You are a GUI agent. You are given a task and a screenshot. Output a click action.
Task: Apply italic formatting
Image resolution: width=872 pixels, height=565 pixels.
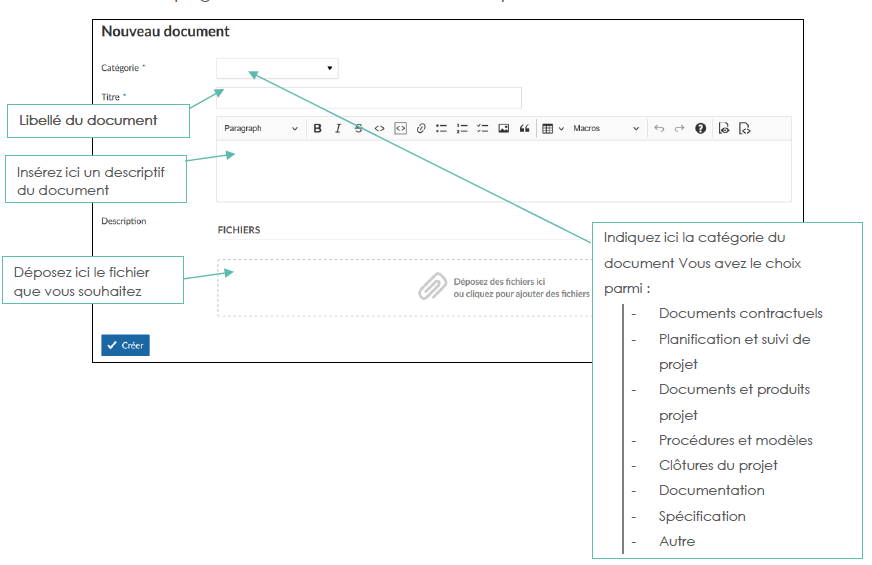click(338, 129)
